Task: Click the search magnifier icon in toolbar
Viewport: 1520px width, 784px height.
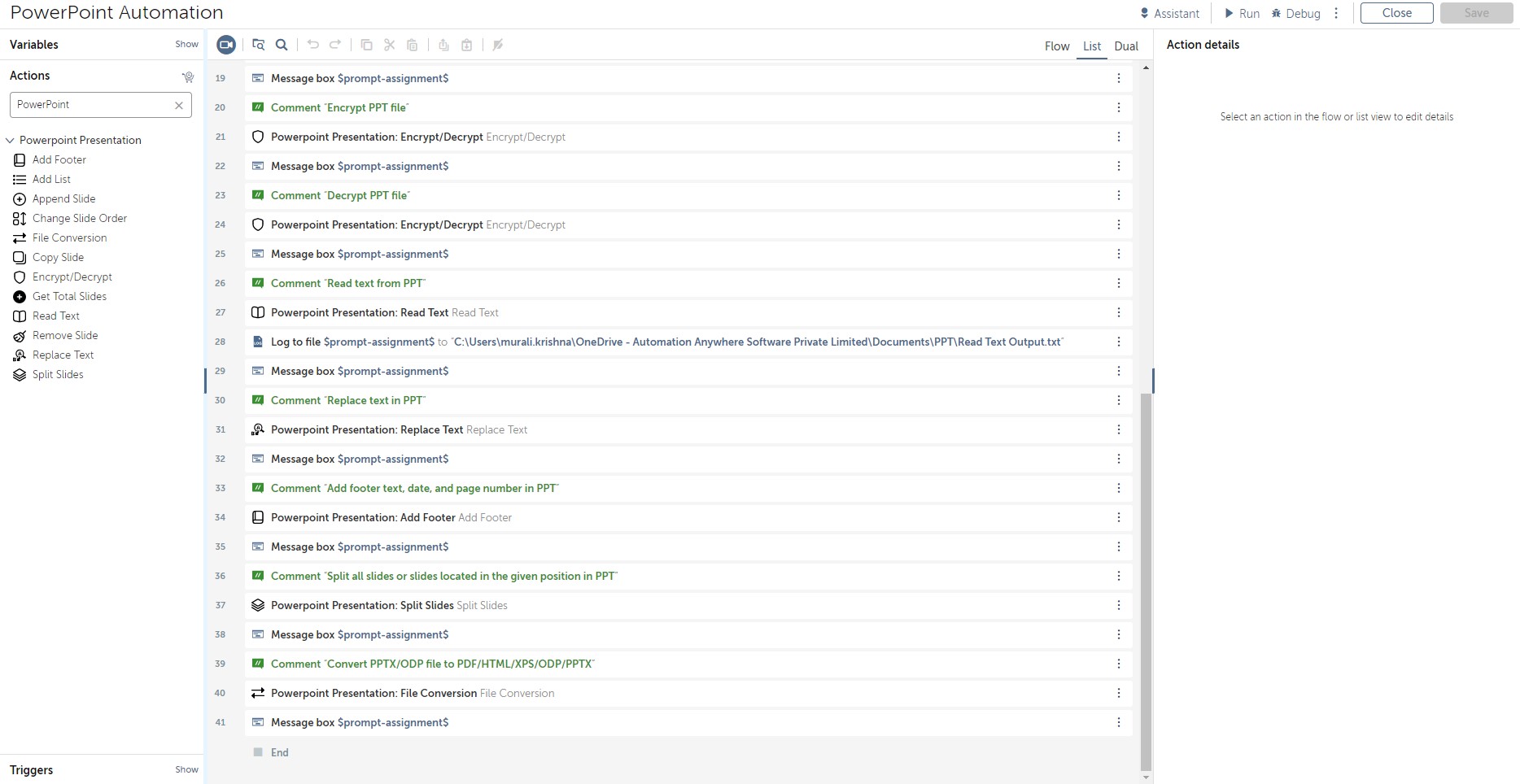Action: [x=282, y=45]
